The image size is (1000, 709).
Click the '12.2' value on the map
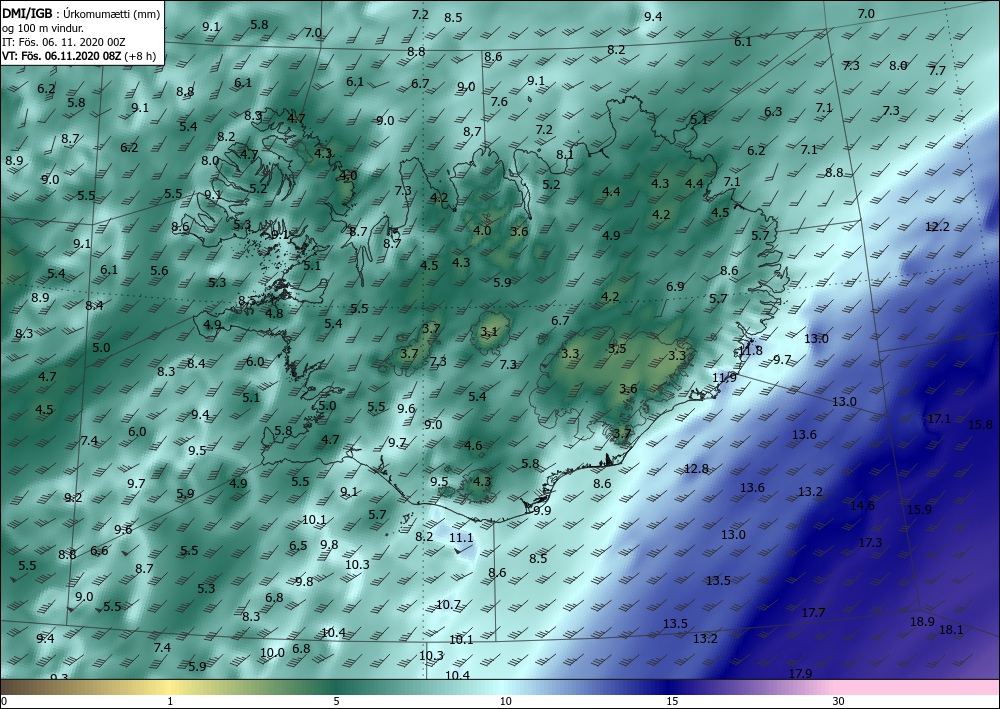pyautogui.click(x=937, y=226)
